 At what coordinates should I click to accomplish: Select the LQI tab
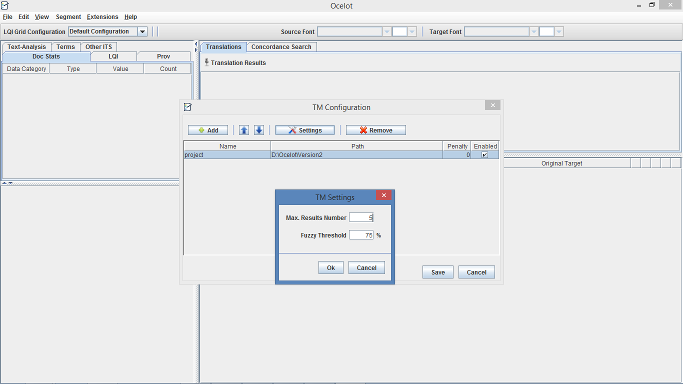tap(113, 57)
